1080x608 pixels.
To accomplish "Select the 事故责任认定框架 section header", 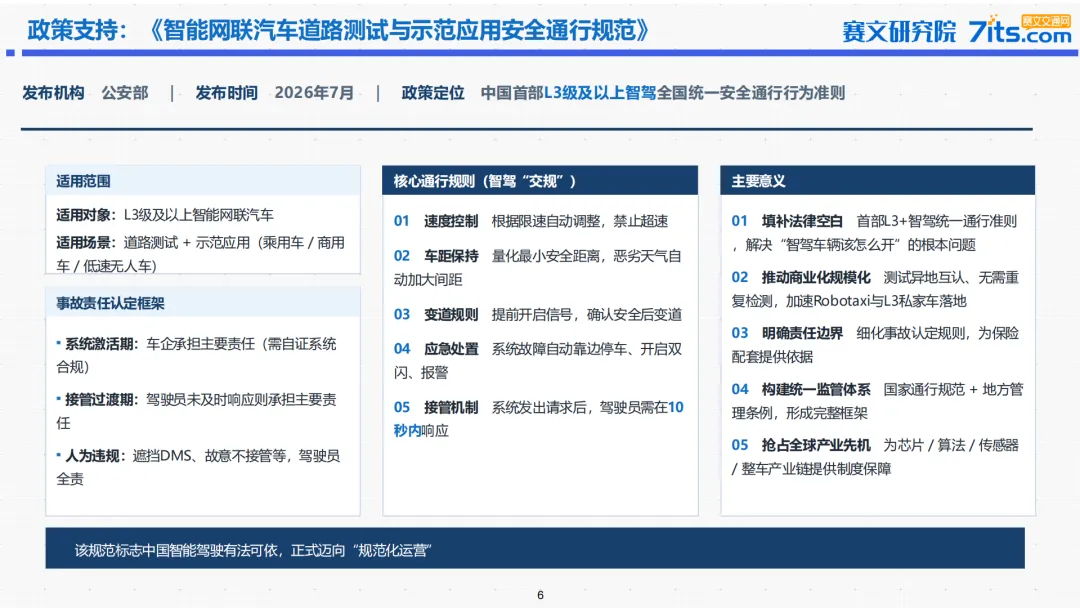I will coord(202,303).
